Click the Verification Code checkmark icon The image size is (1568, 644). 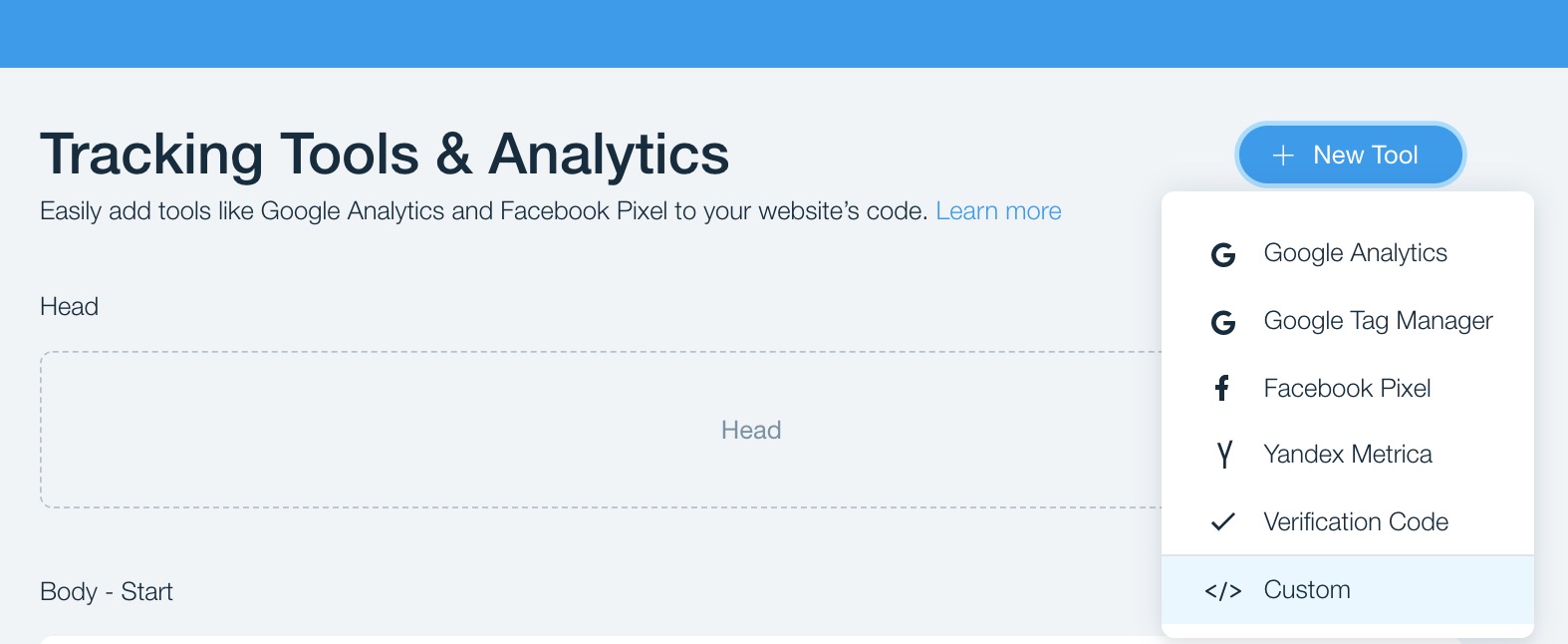pyautogui.click(x=1222, y=521)
